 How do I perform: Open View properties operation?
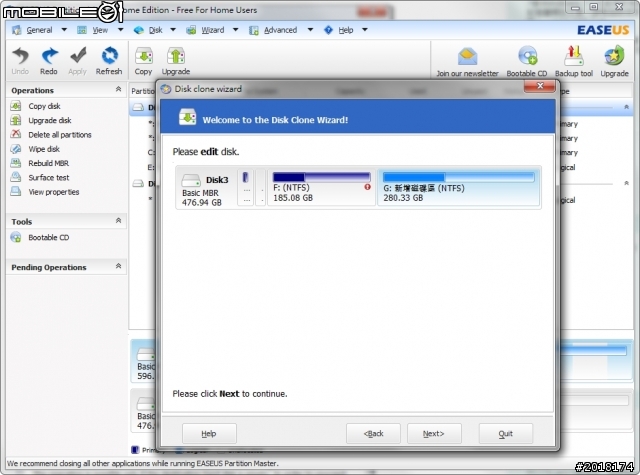(53, 192)
